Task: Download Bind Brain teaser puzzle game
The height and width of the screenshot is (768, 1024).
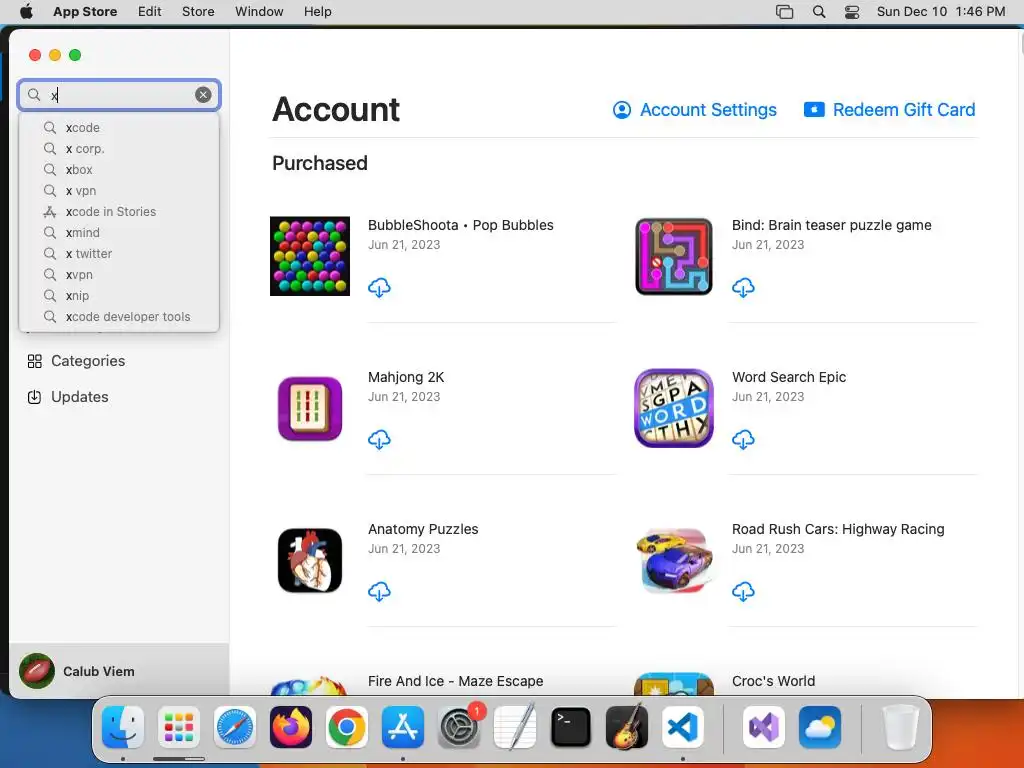Action: [743, 287]
